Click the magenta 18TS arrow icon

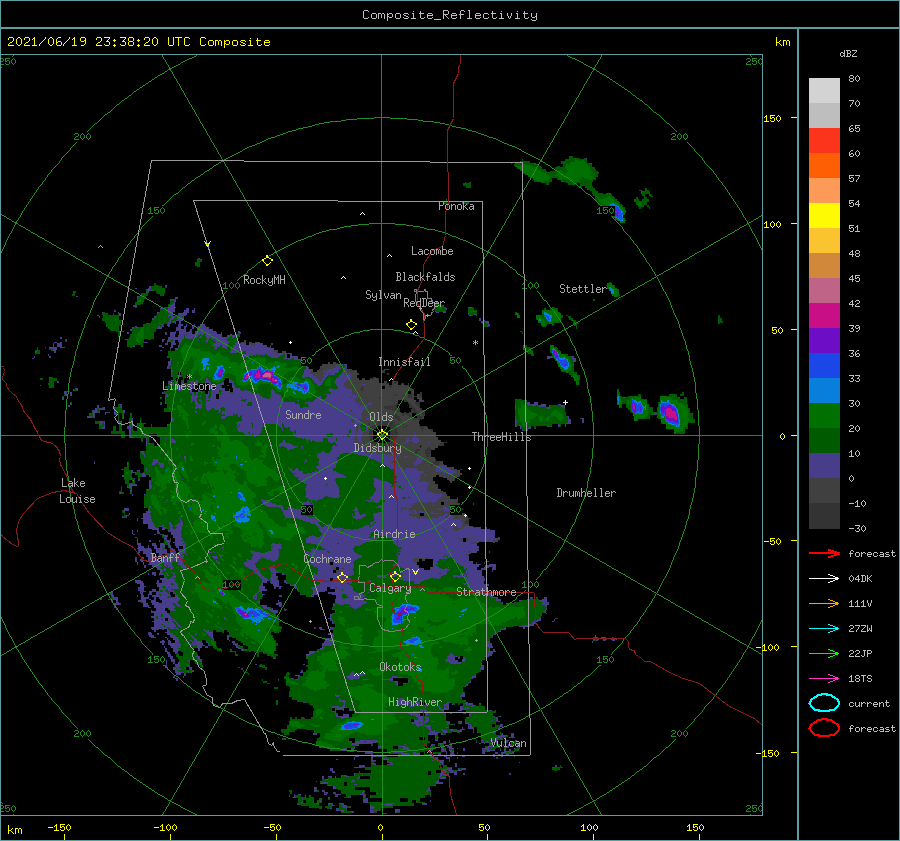coord(824,679)
